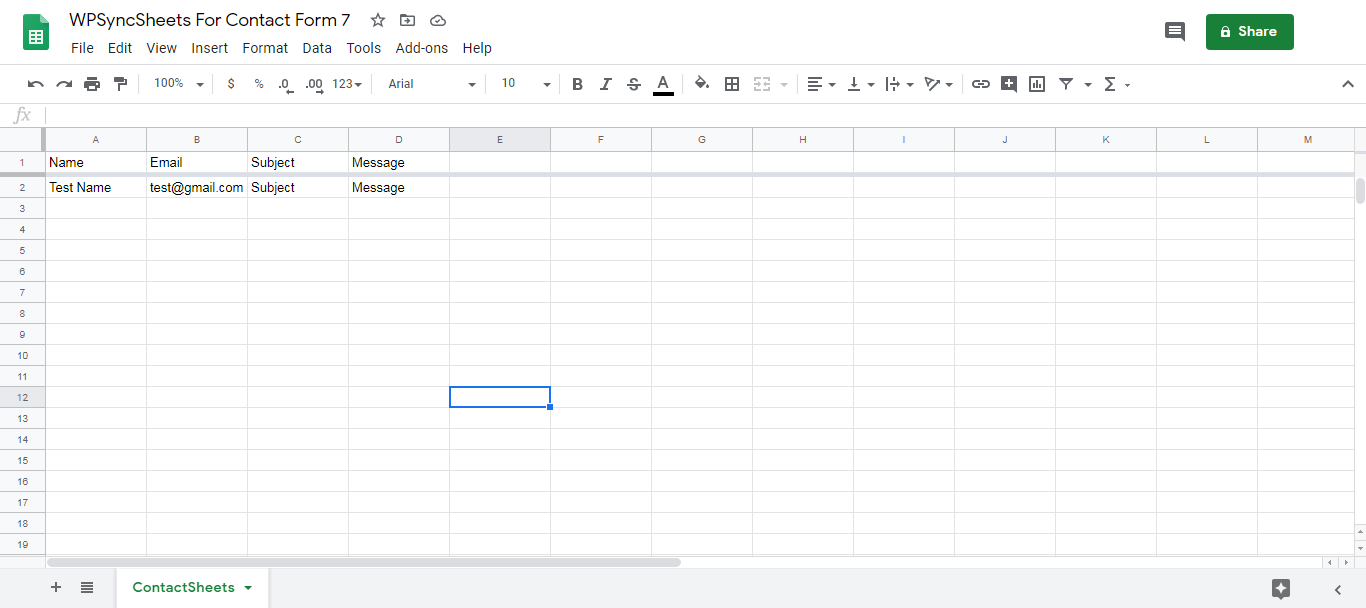1366x608 pixels.
Task: Show side panel chevron
Action: 1338,589
